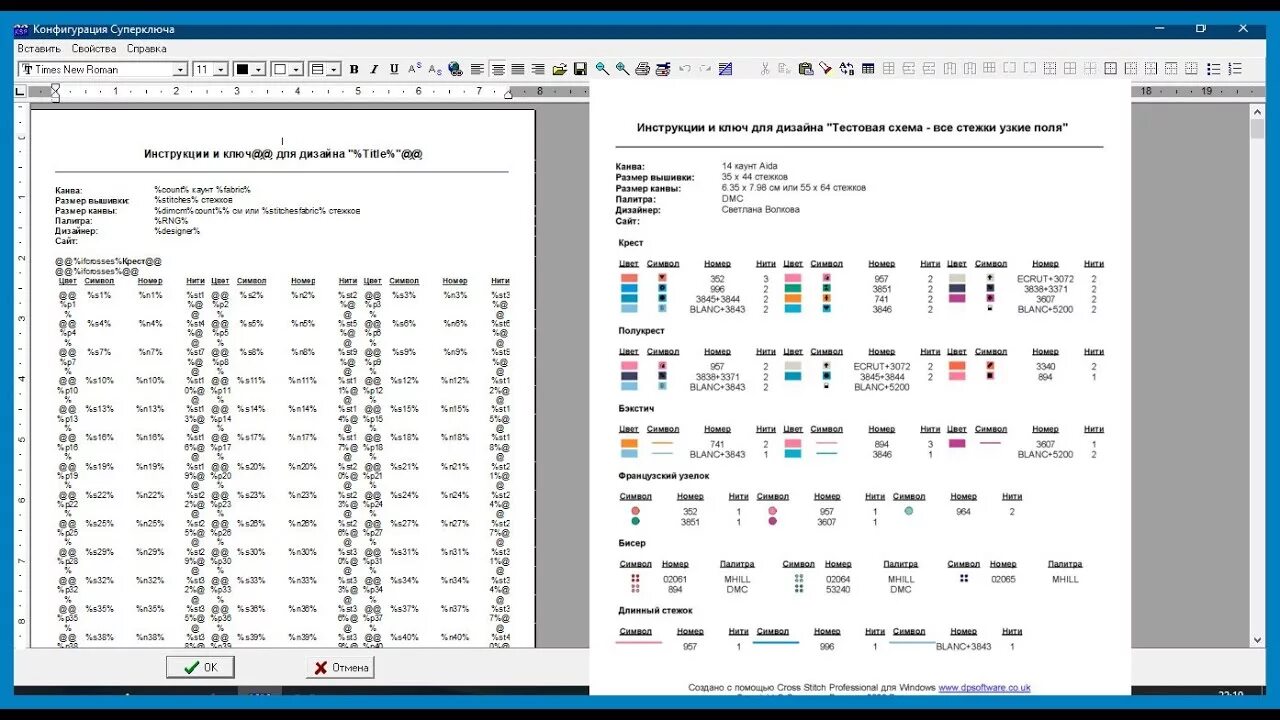
Task: Open the www.dpsoftware.co.uk link
Action: click(x=984, y=687)
